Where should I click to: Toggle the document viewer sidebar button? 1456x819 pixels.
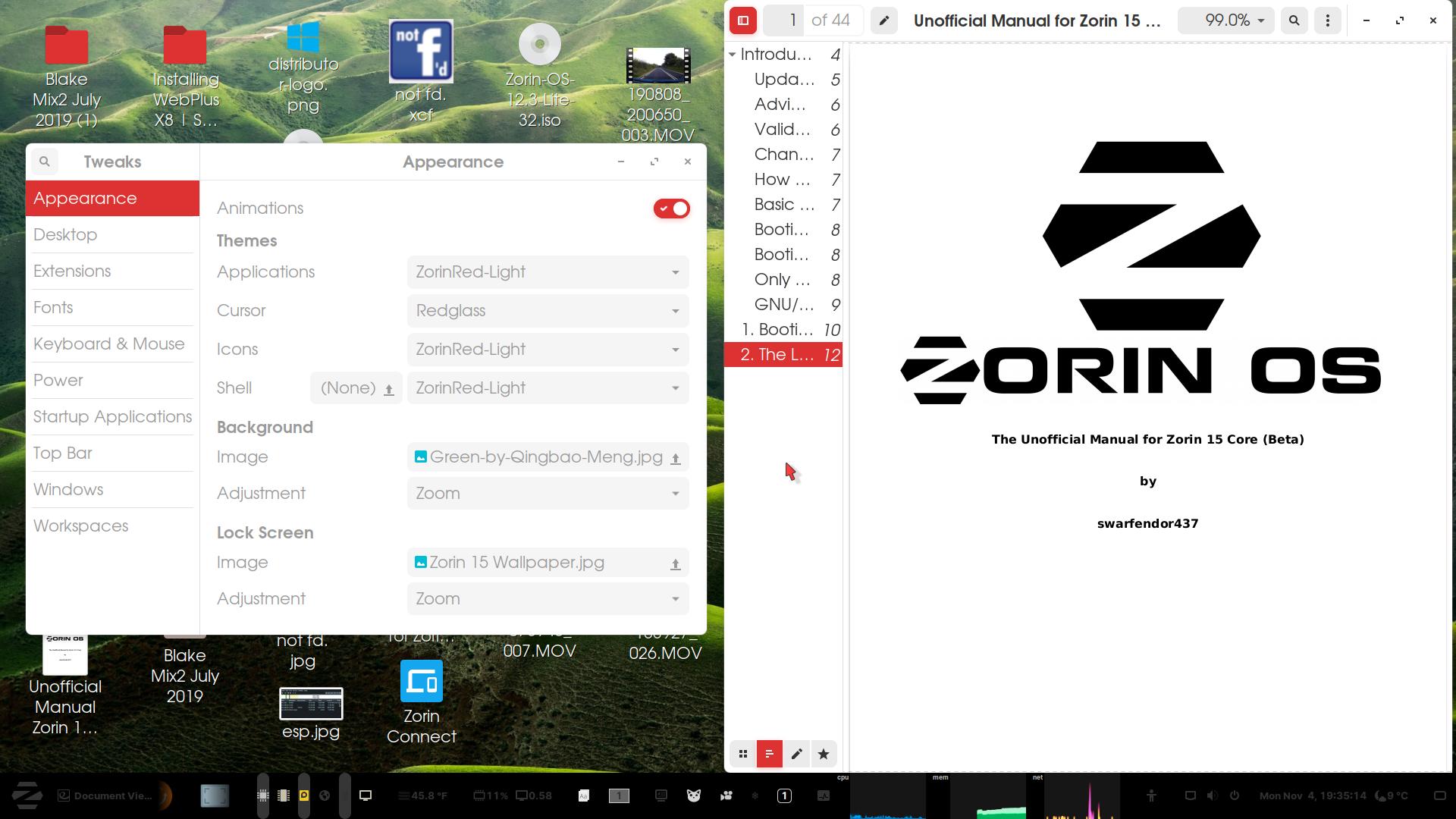pyautogui.click(x=743, y=20)
